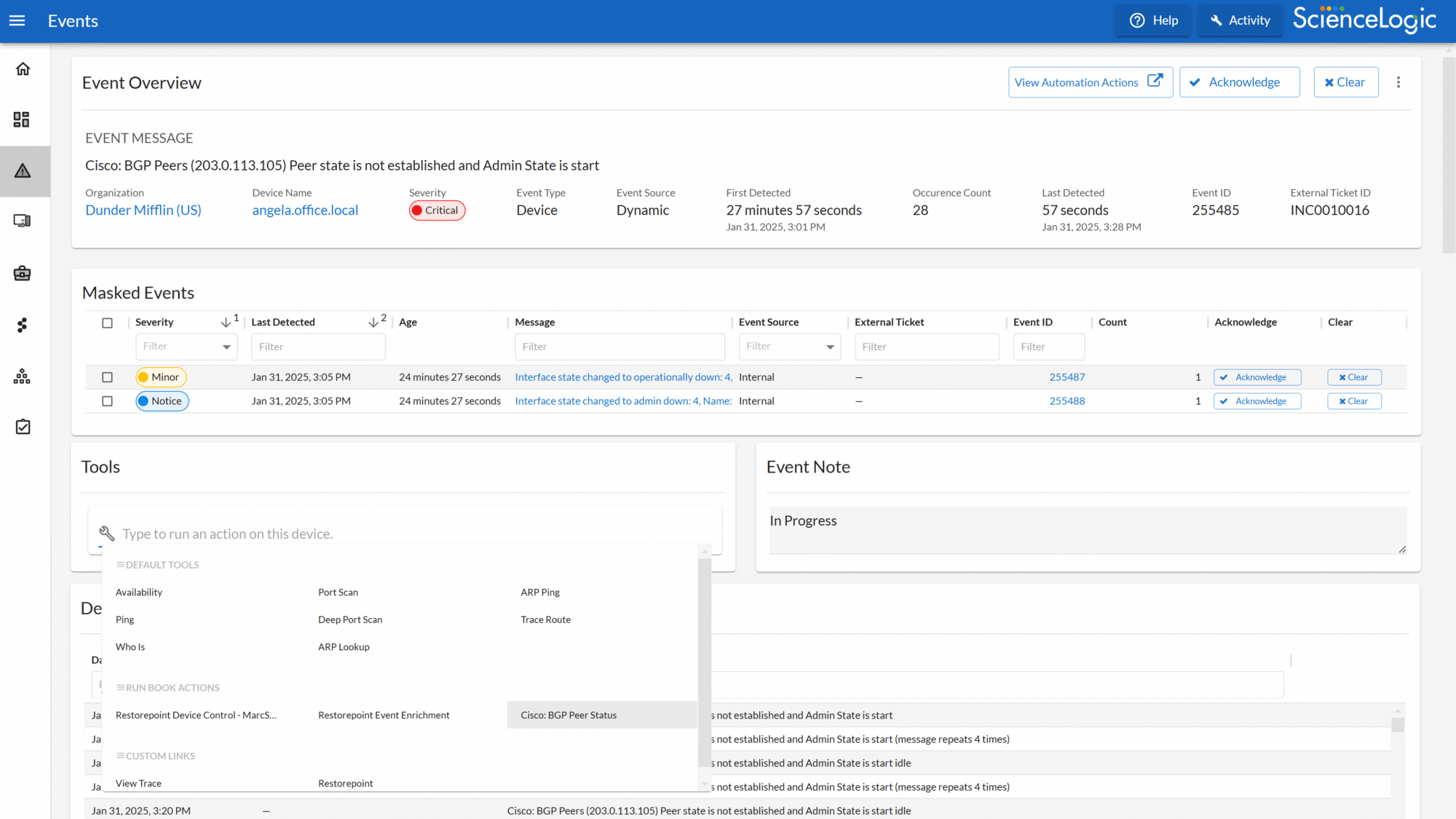Run the ARP Ping tool
This screenshot has width=1456, height=819.
click(x=540, y=593)
